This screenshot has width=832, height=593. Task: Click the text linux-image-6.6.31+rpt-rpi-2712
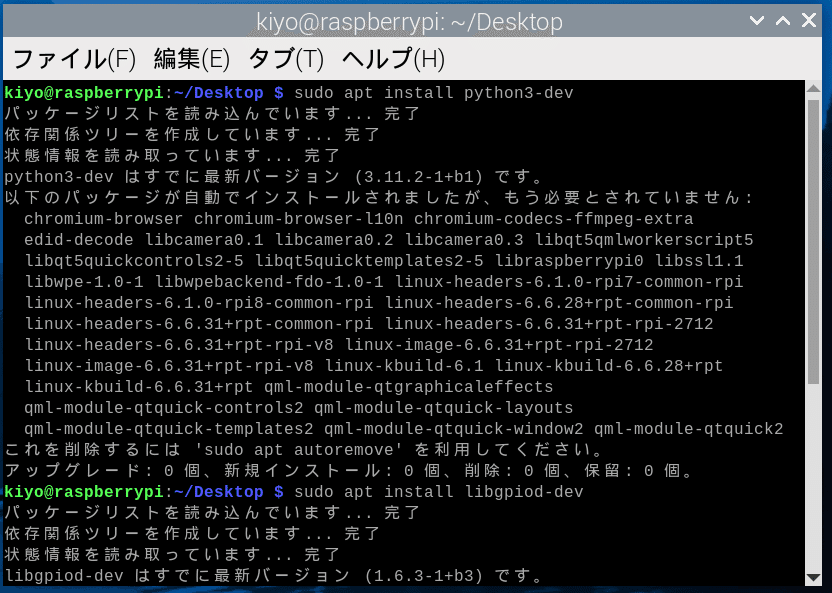click(x=500, y=343)
